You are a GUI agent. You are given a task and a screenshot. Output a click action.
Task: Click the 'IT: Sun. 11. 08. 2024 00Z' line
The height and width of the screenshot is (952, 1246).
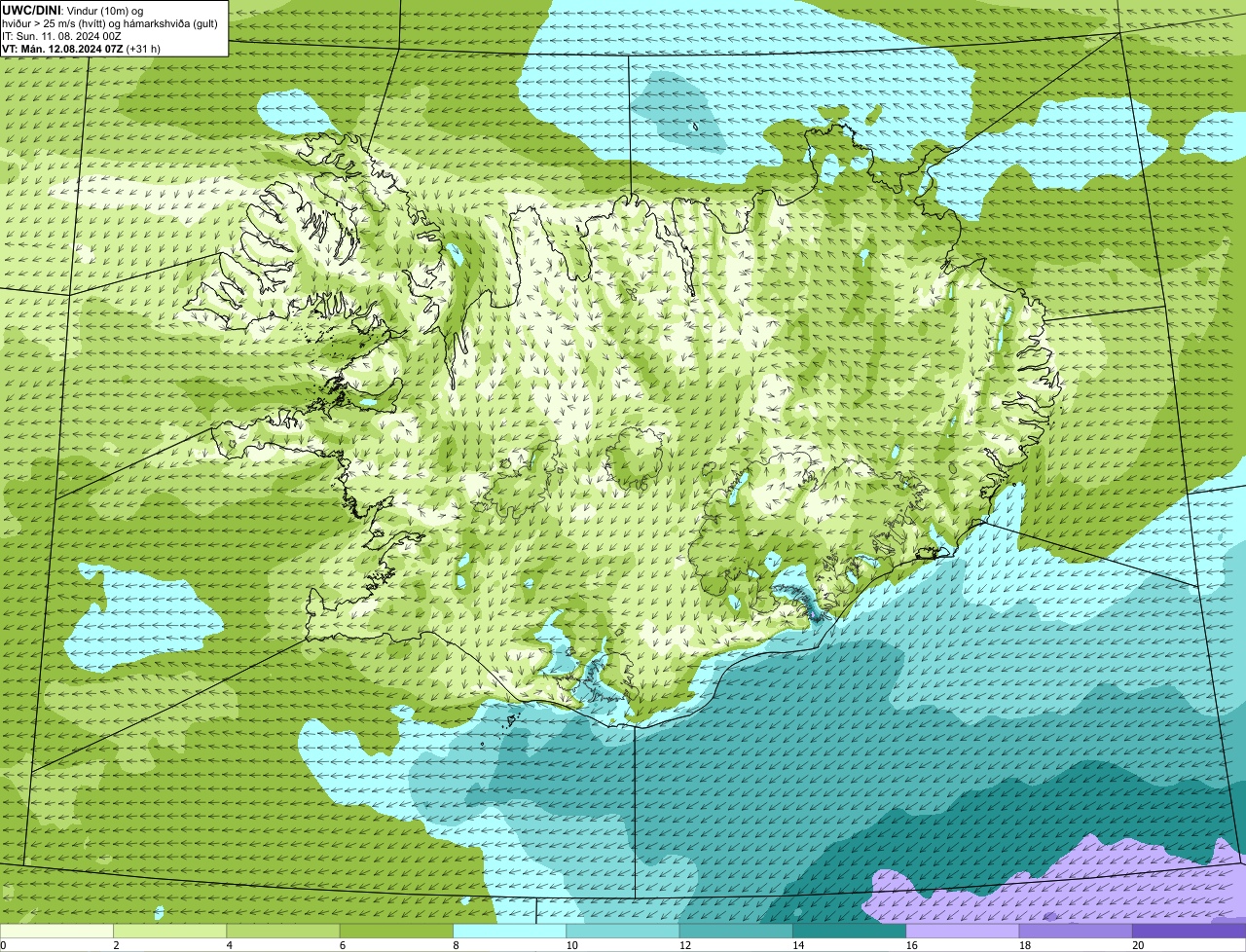[61, 35]
